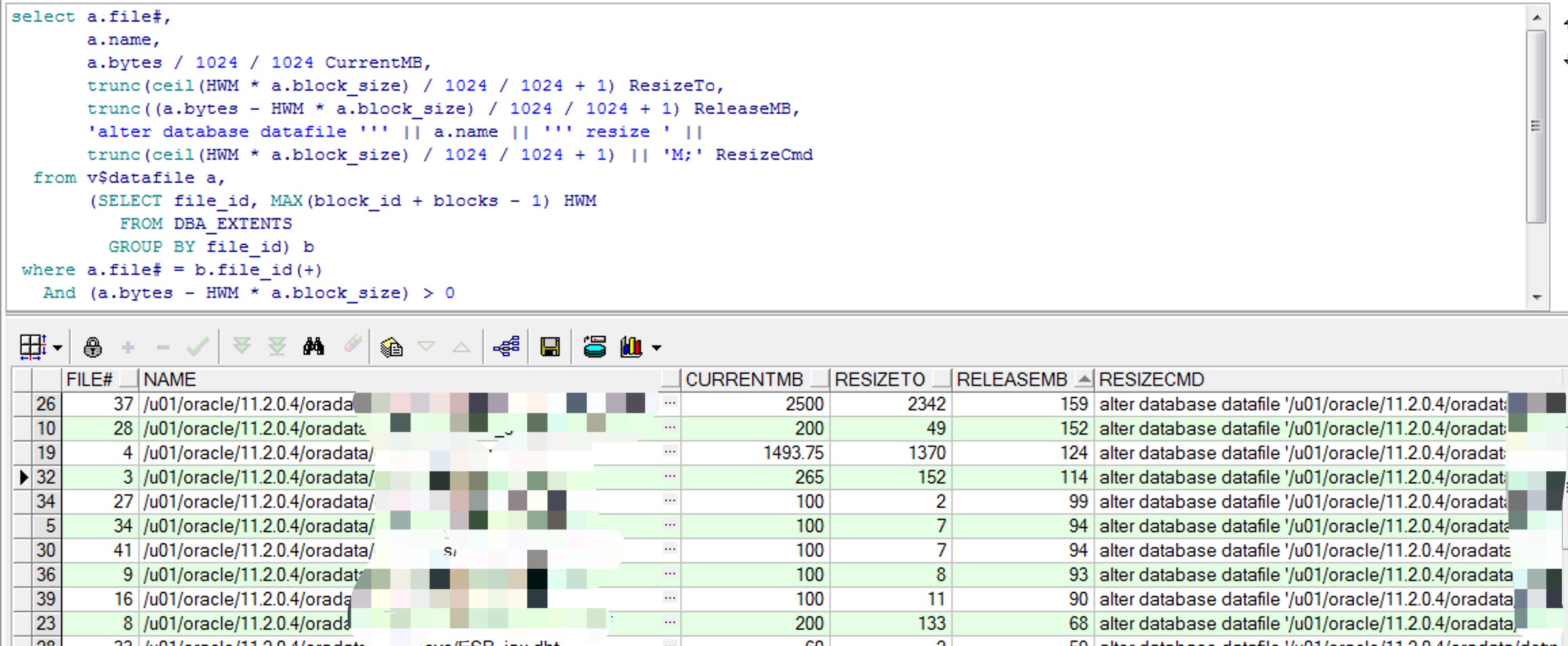
Task: Click the downward triangle next-record icon
Action: click(x=426, y=347)
